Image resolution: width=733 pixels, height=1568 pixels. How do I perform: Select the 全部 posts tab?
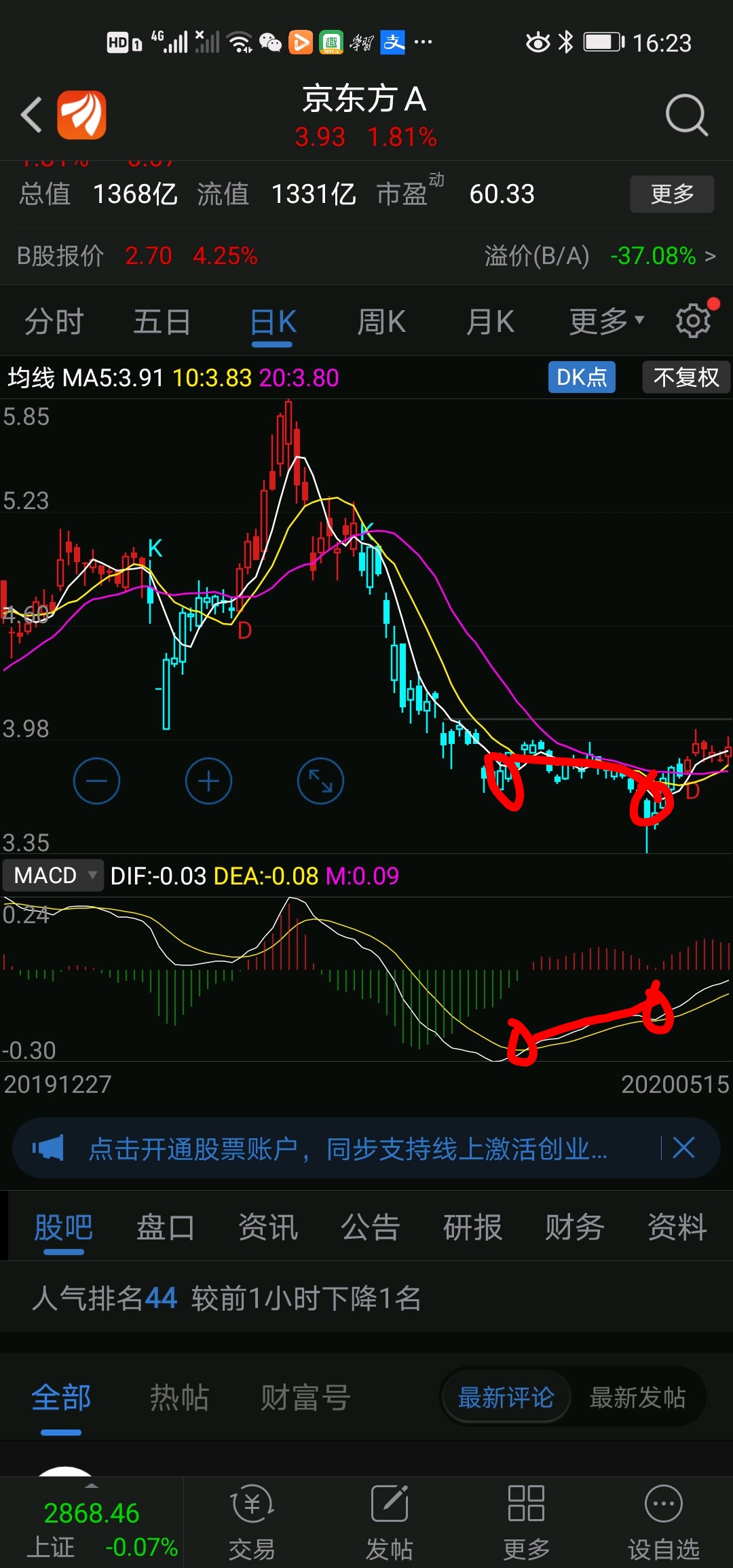tap(61, 1398)
